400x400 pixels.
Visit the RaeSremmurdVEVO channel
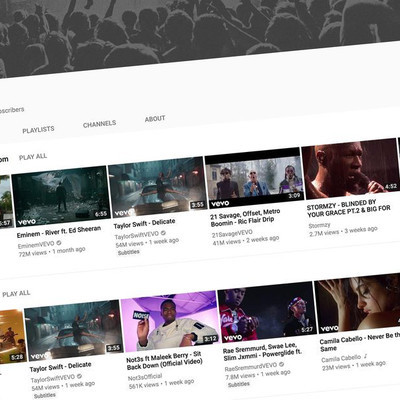pyautogui.click(x=251, y=367)
